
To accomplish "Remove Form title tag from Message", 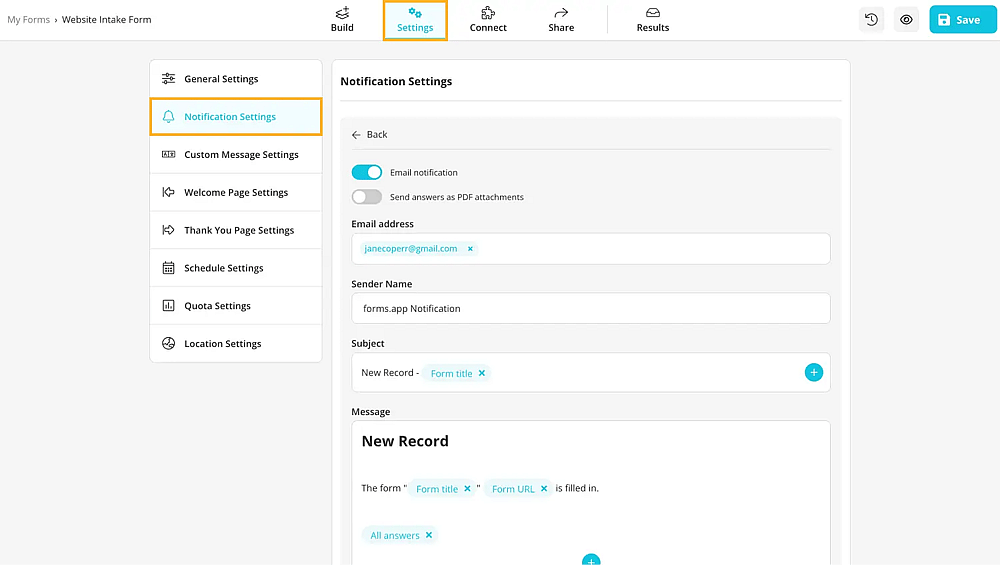I will [467, 488].
